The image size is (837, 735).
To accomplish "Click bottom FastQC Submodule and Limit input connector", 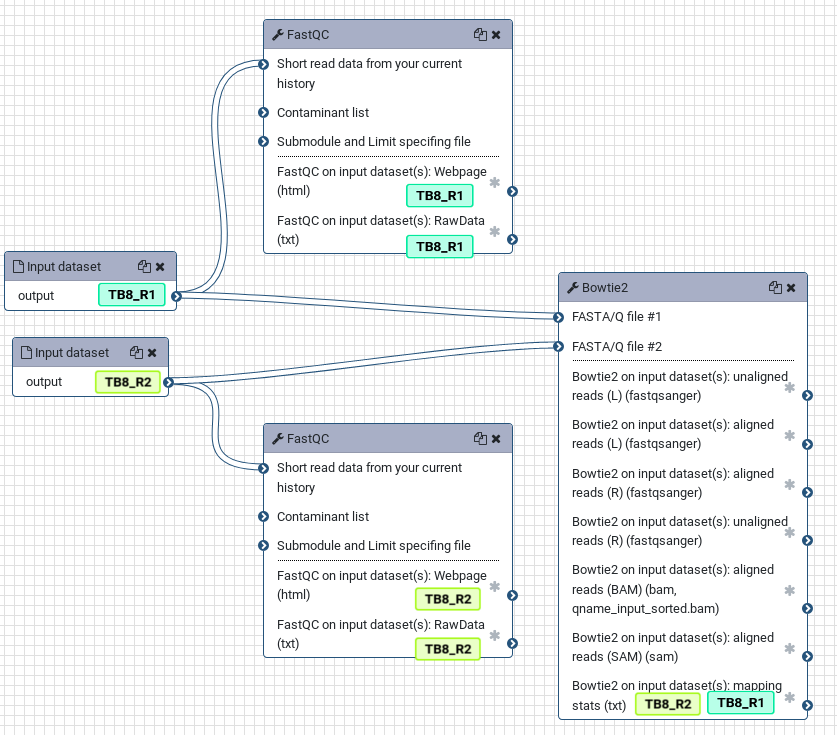I will (x=263, y=546).
